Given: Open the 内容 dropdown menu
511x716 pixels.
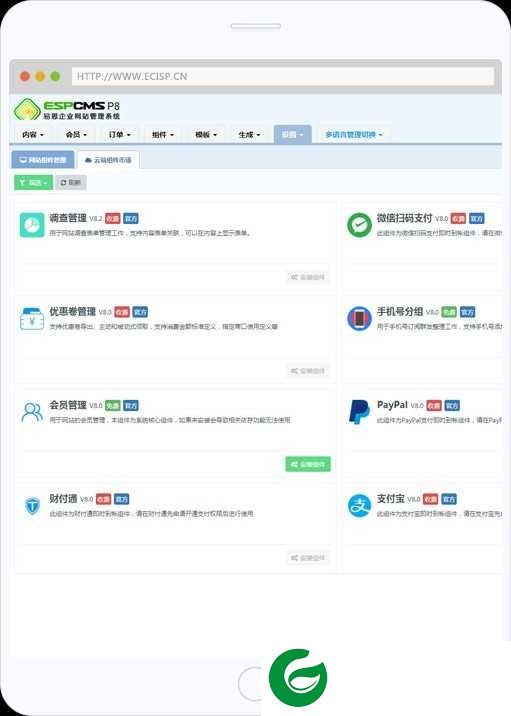Looking at the screenshot, I should coord(33,135).
